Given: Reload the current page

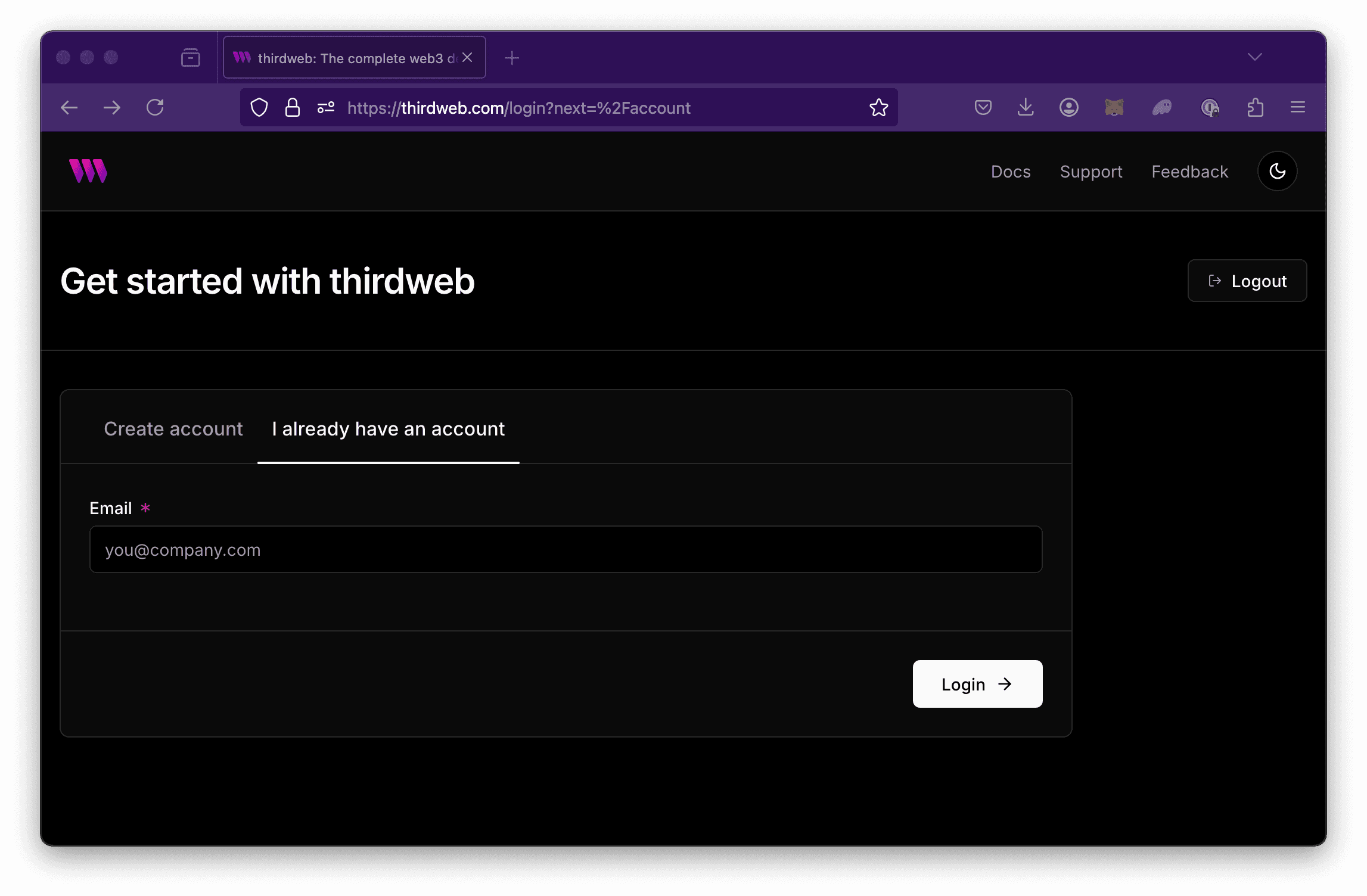Looking at the screenshot, I should [155, 108].
